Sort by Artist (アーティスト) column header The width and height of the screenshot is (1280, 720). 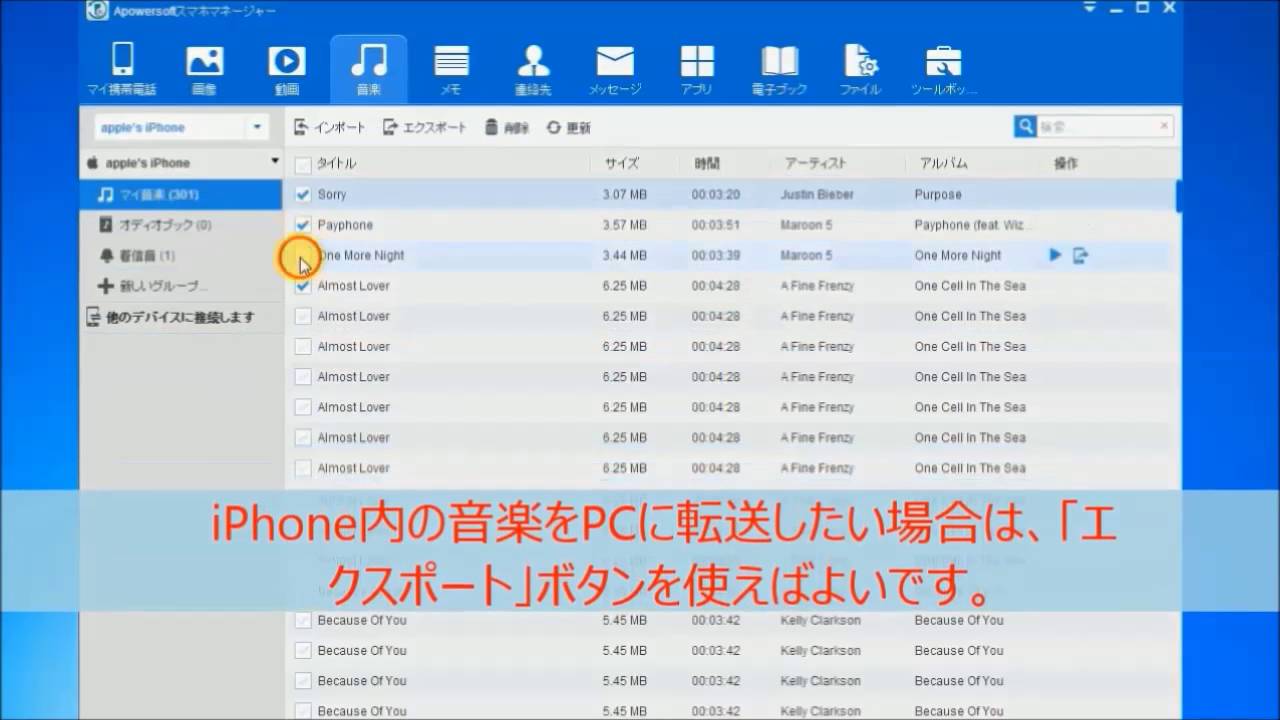click(815, 163)
